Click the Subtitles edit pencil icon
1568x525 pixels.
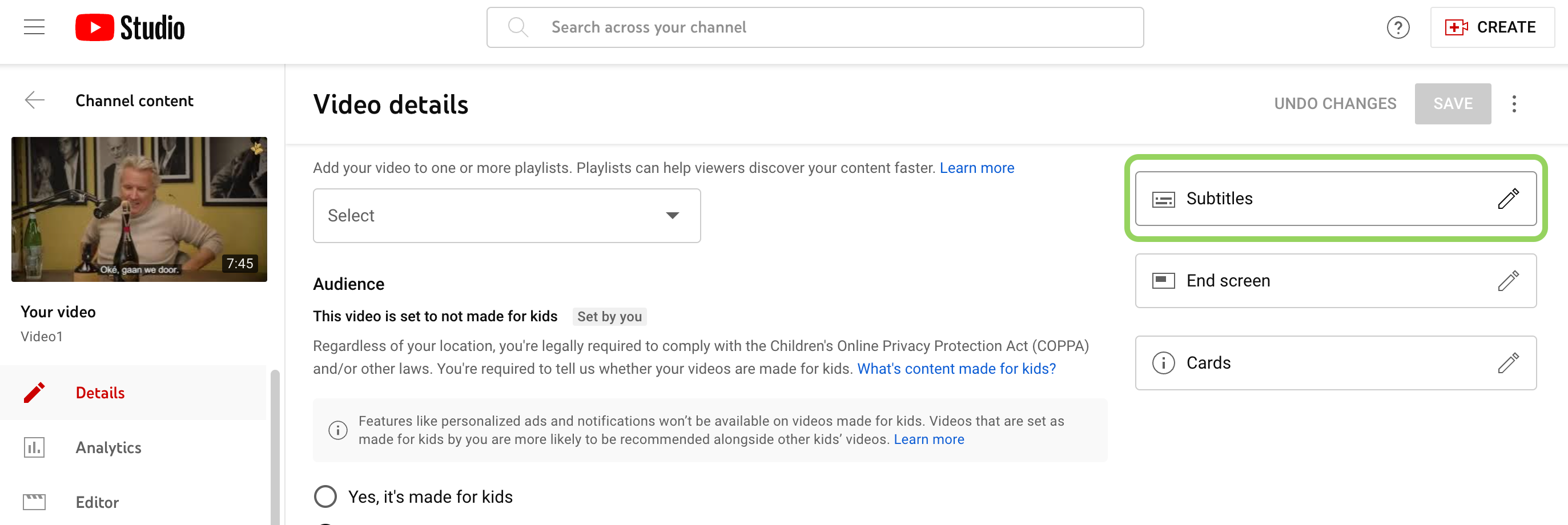[x=1509, y=199]
